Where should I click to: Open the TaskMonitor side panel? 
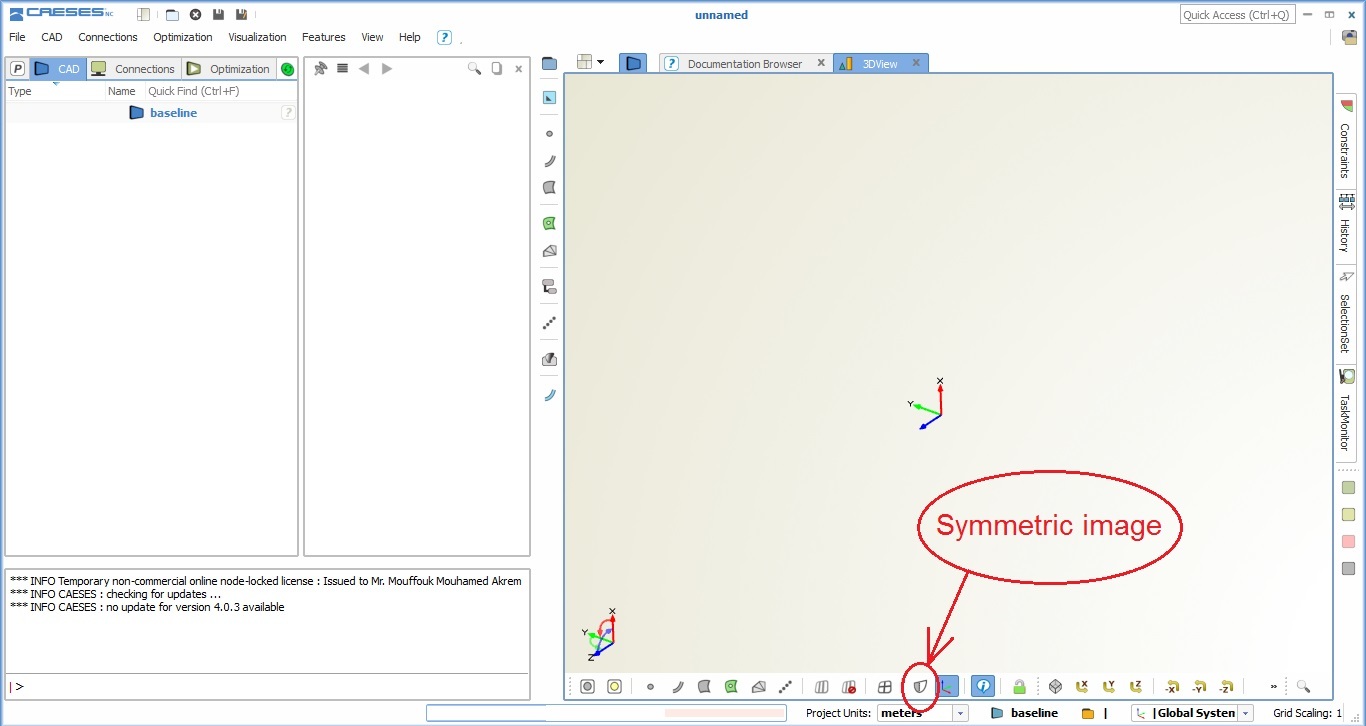[x=1345, y=411]
